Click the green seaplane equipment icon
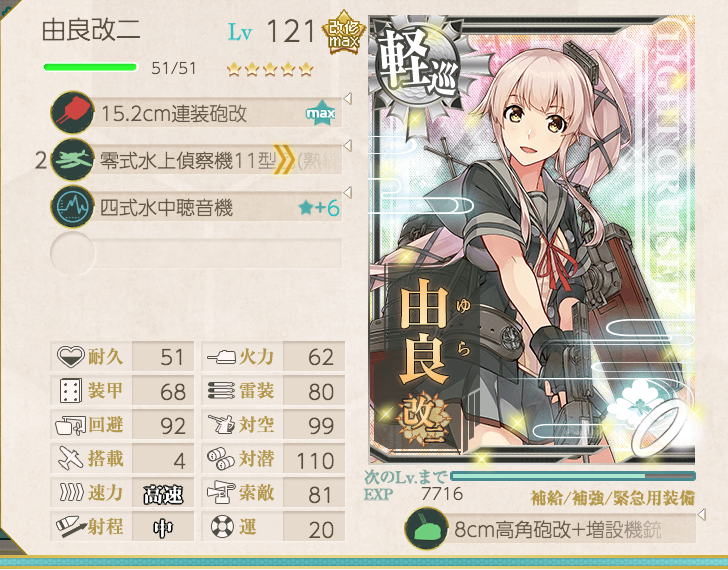 pos(73,160)
